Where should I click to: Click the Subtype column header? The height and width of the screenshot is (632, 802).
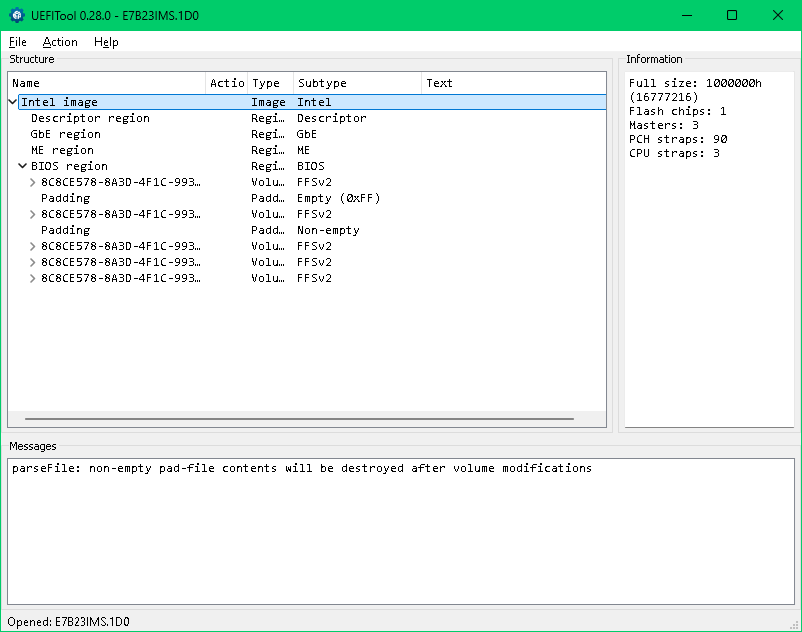358,83
